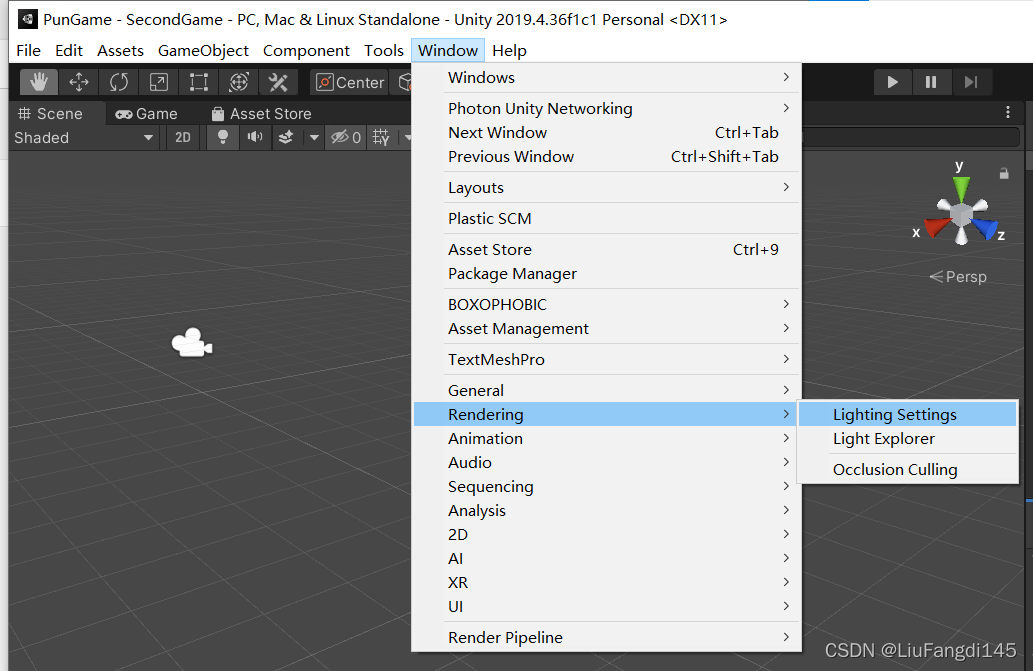
Task: Toggle scene lighting bulb icon
Action: tap(223, 138)
